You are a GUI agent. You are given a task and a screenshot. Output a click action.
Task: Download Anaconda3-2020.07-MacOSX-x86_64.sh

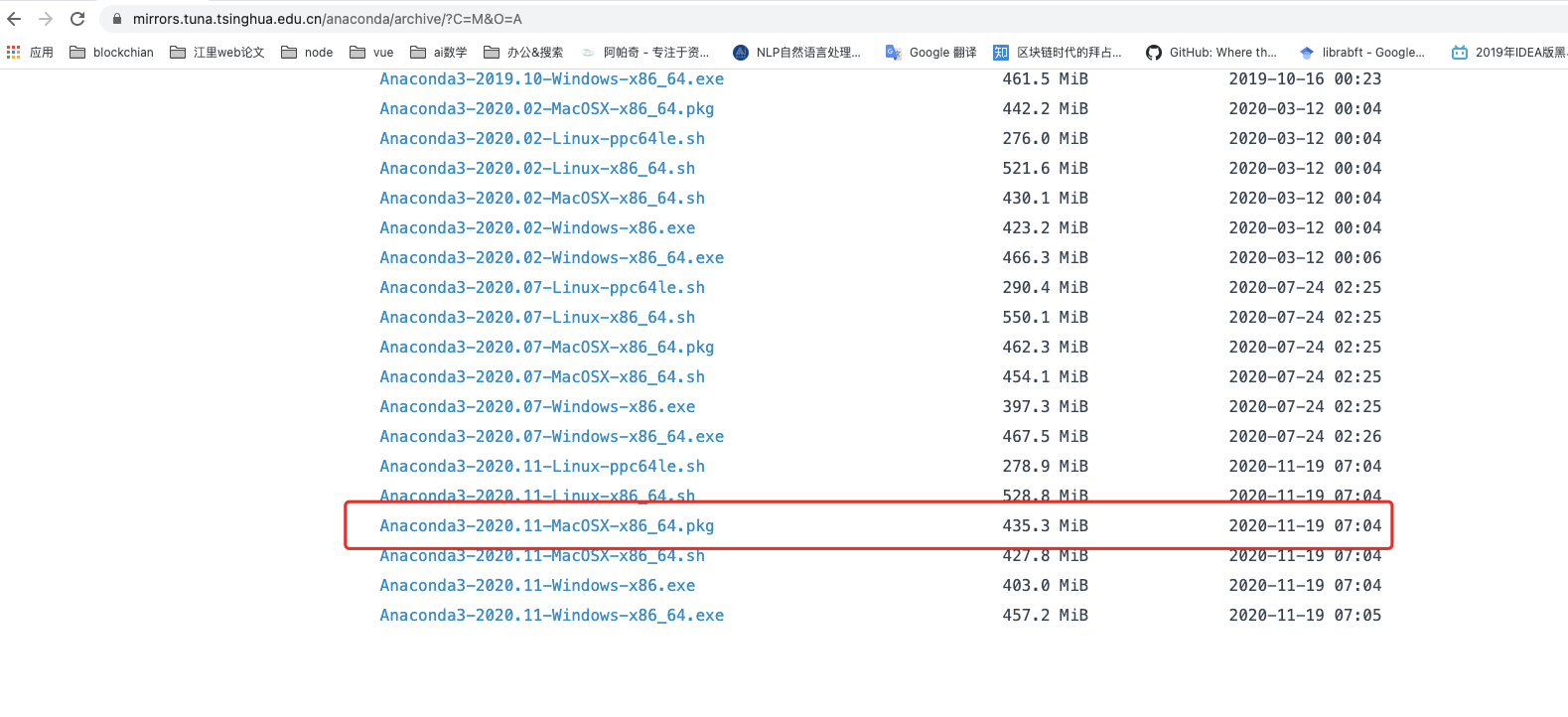[542, 377]
